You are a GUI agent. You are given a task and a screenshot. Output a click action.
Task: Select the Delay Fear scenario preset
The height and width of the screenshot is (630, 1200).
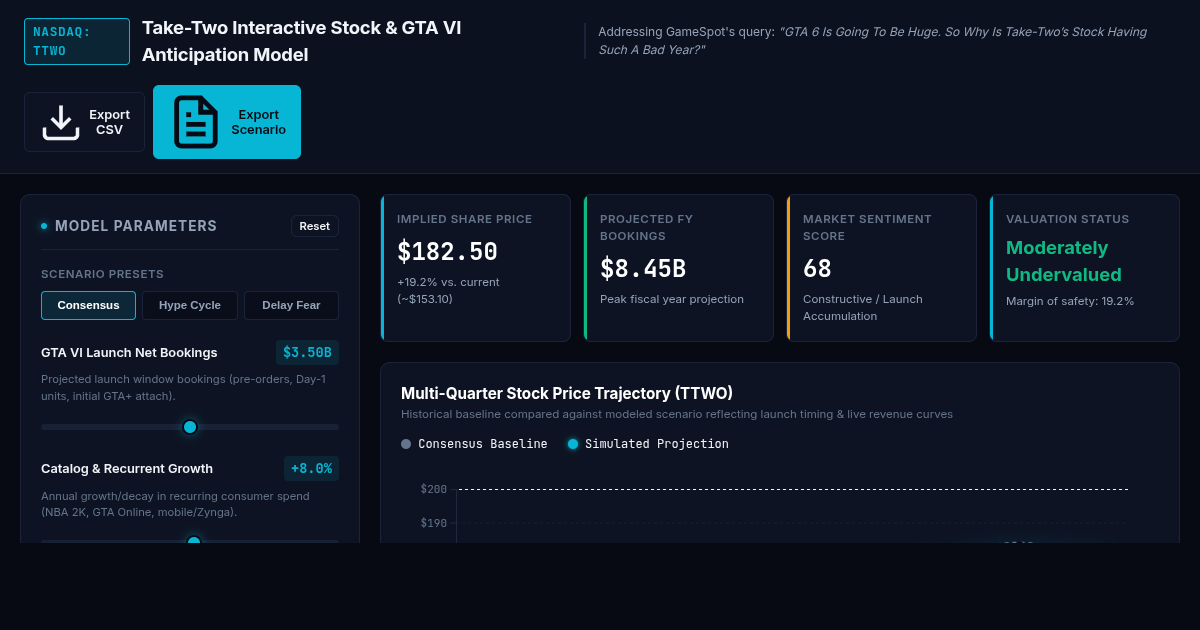[x=291, y=305]
